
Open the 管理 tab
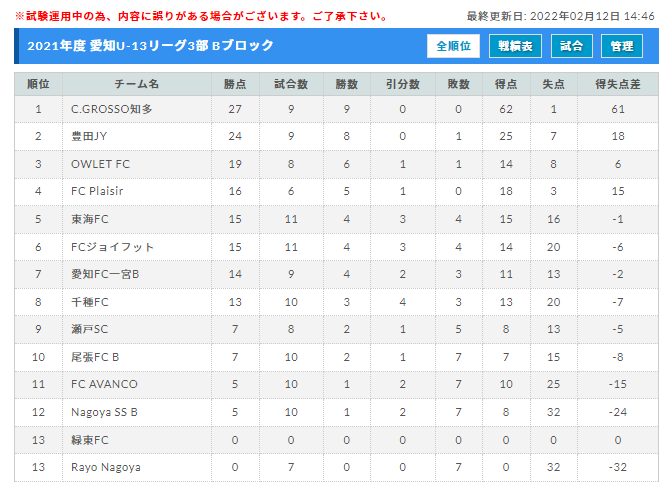622,46
